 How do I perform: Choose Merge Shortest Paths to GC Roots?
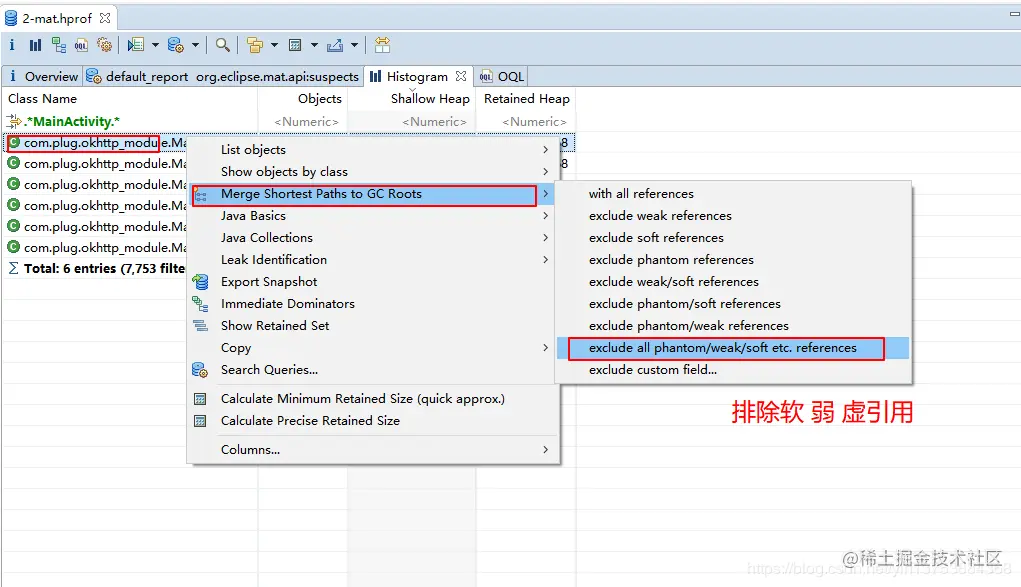[372, 194]
